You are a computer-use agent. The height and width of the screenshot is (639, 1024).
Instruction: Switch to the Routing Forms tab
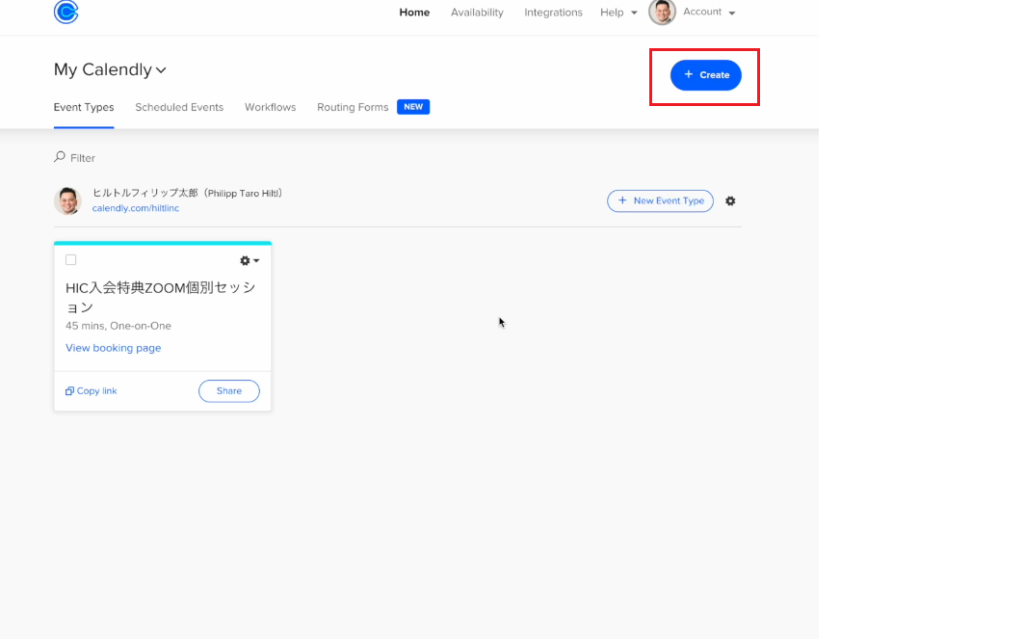(353, 107)
